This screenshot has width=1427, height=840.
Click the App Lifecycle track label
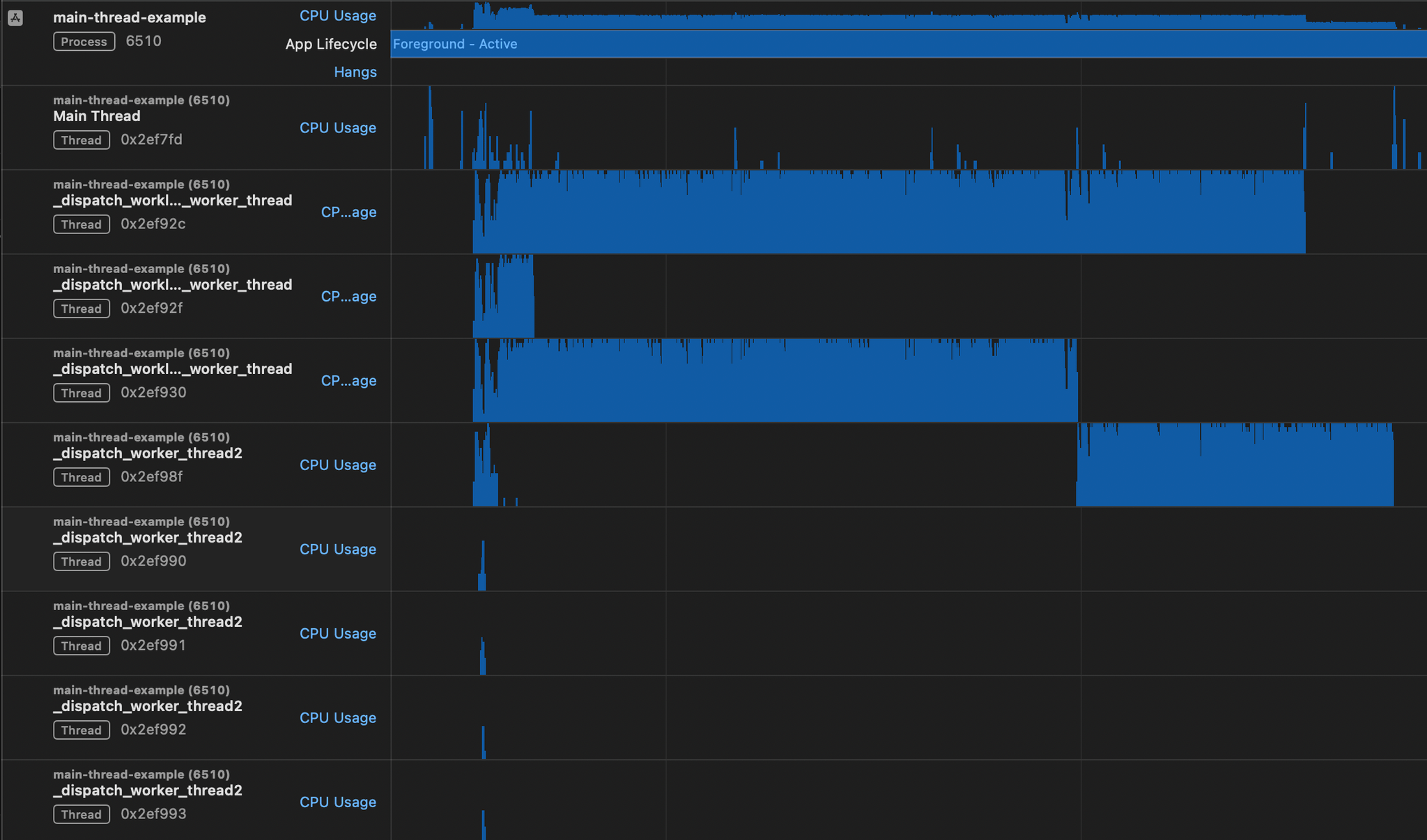tap(331, 44)
